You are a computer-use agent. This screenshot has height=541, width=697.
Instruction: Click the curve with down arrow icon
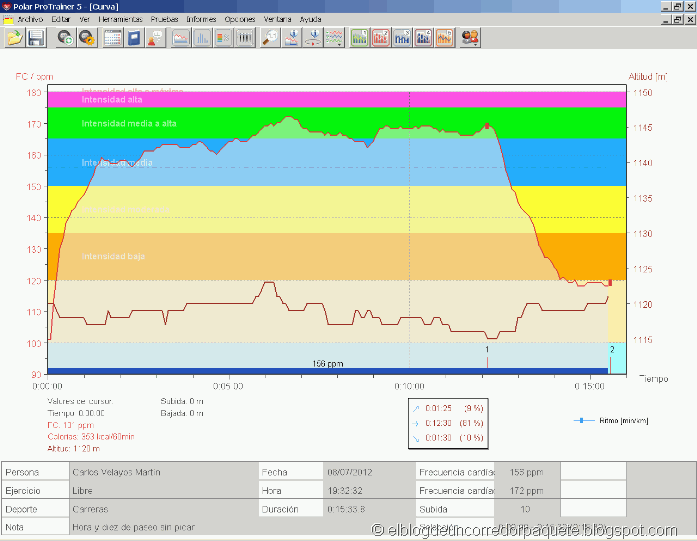292,38
